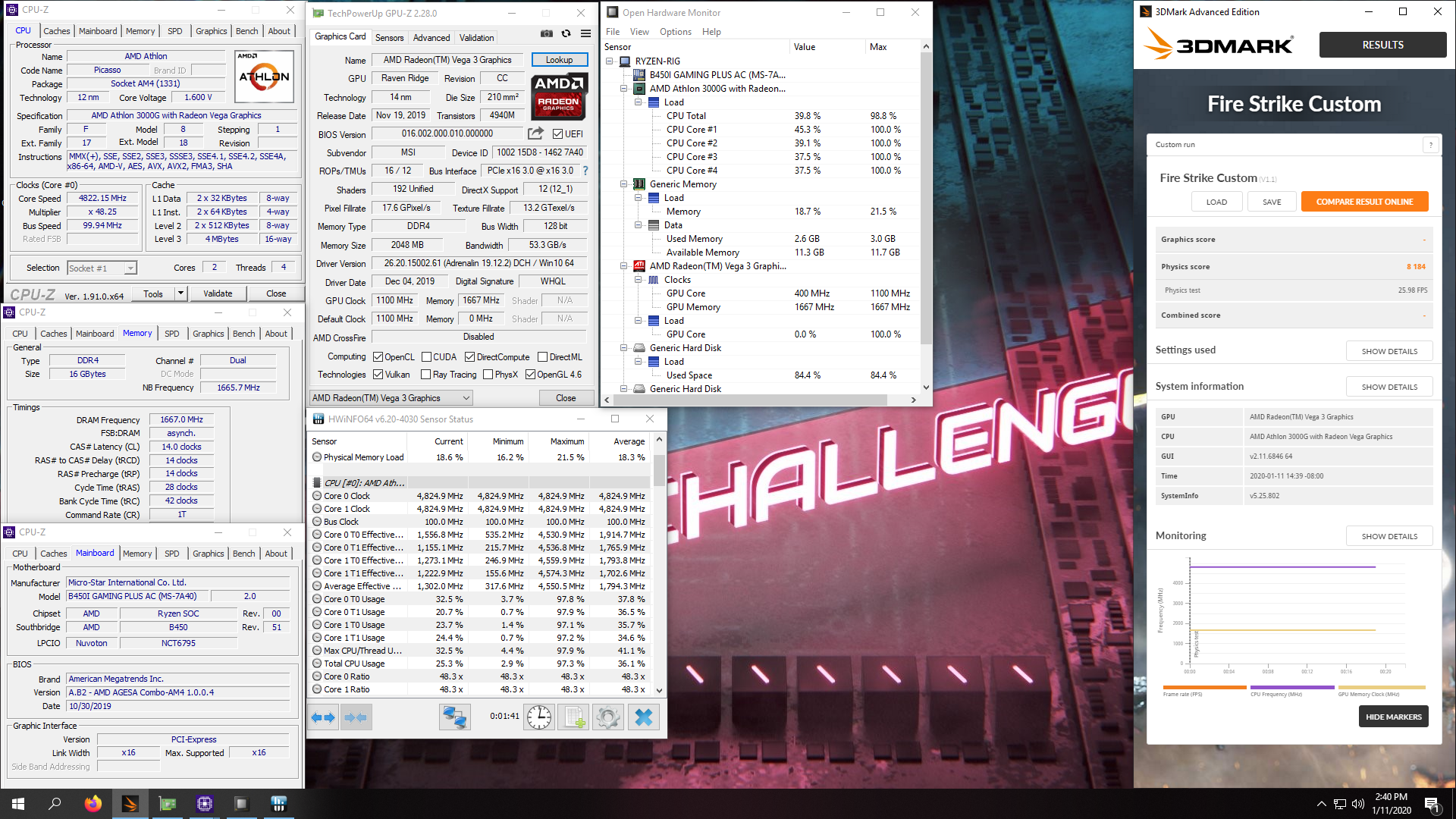Open Options menu in Open Hardware Monitor
The image size is (1456, 819).
tap(675, 32)
